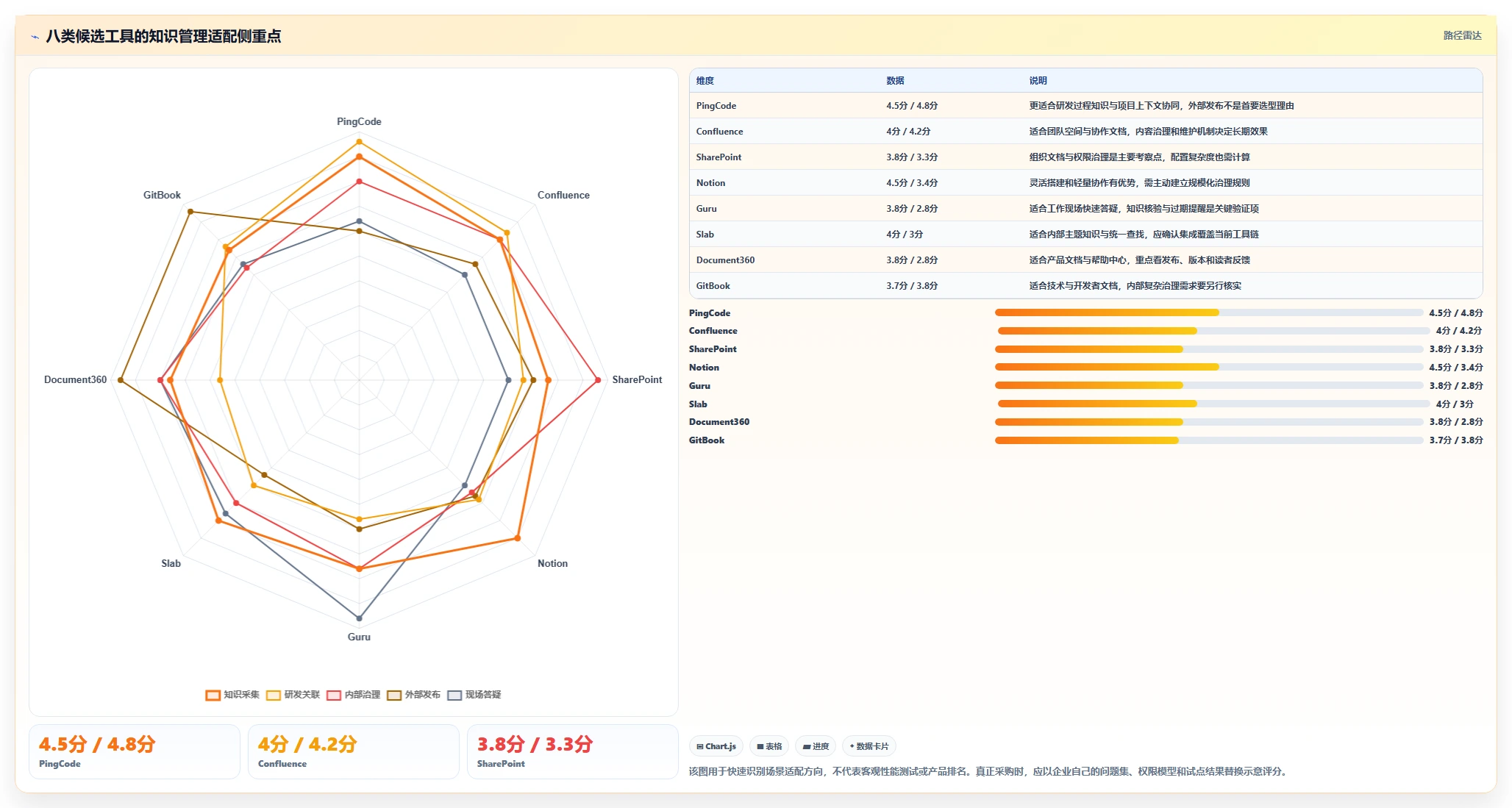Select the Slab row in the table
Screen dimensions: 1512x808
[x=1085, y=235]
